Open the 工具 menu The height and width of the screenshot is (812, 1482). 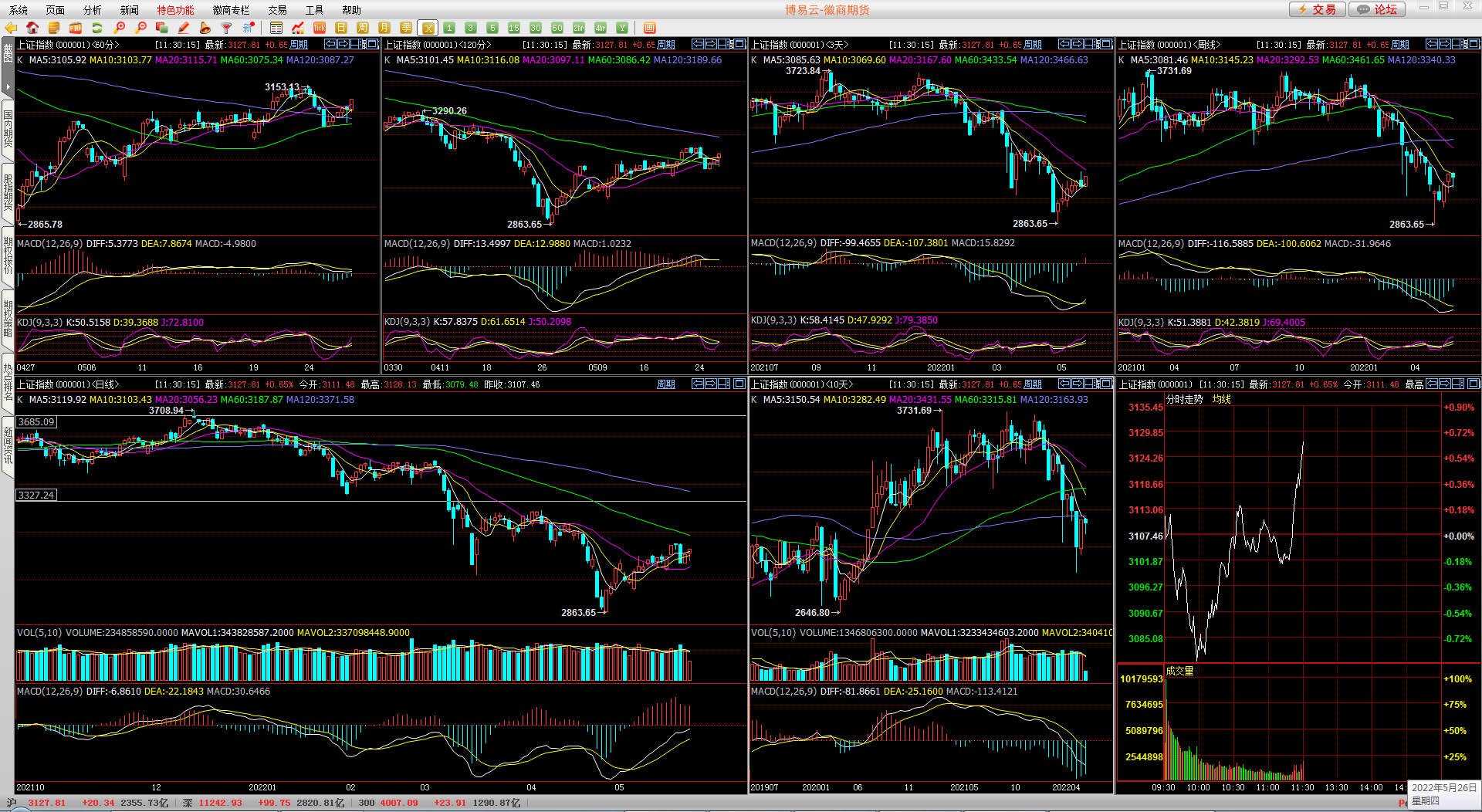click(x=315, y=10)
